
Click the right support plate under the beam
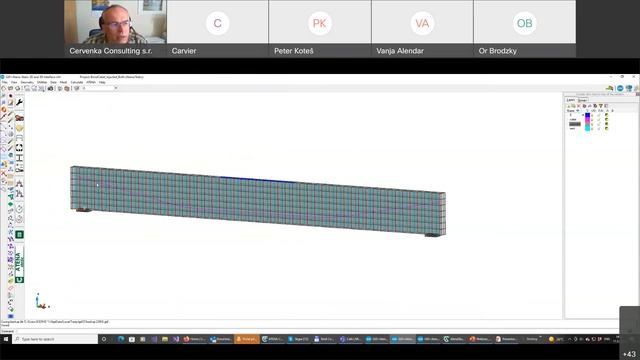(x=433, y=235)
